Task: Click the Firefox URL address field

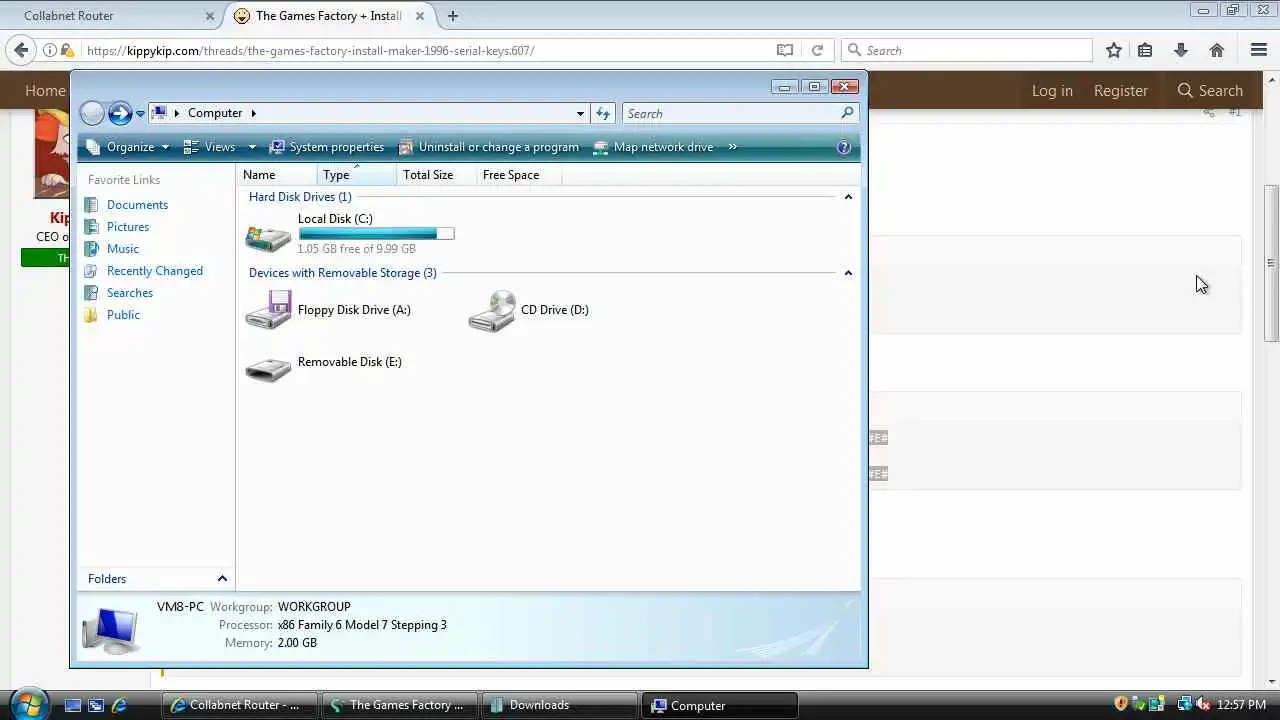Action: pyautogui.click(x=428, y=50)
